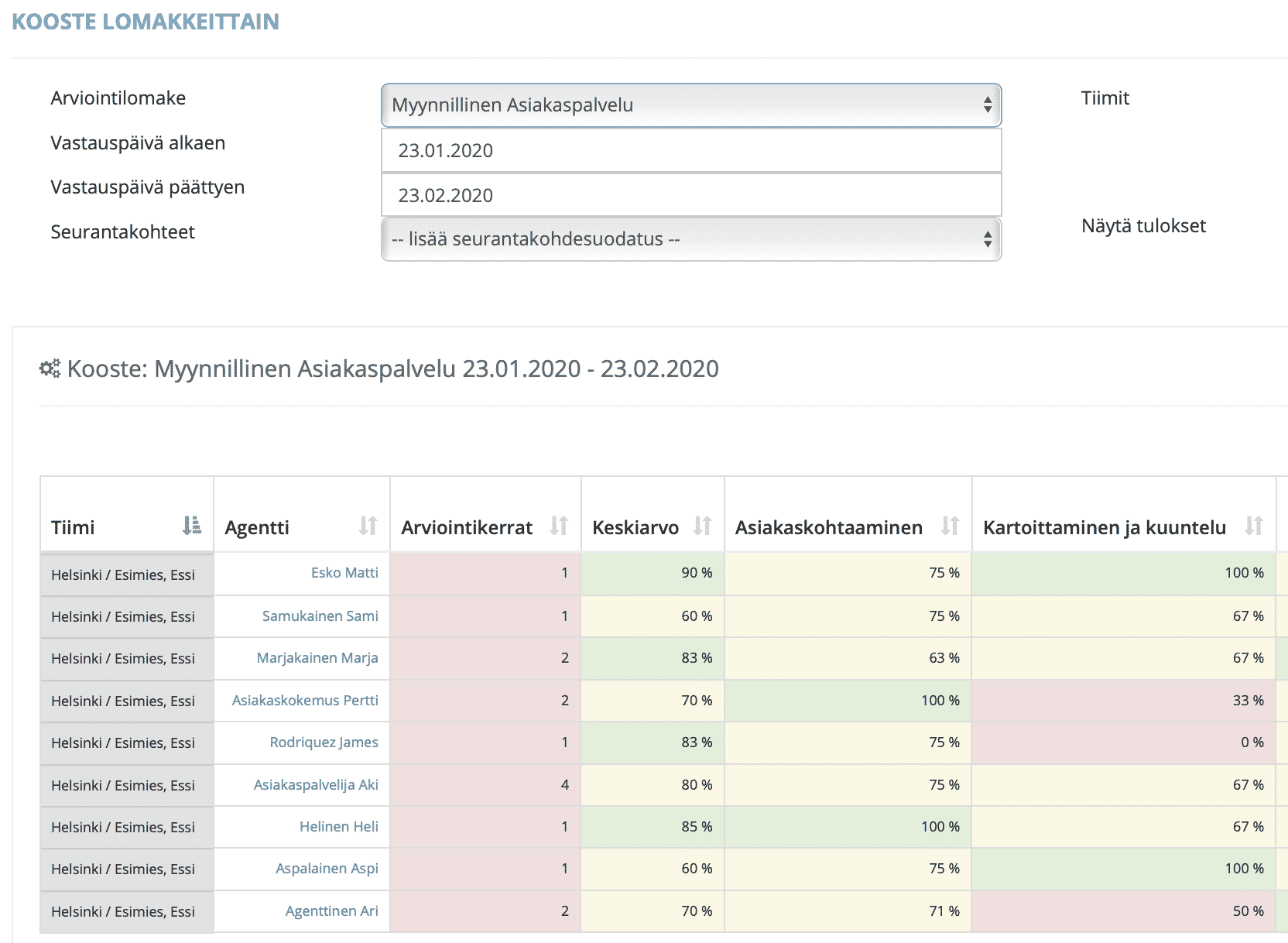The height and width of the screenshot is (943, 1288).
Task: Open agent Esko Matti link
Action: pyautogui.click(x=344, y=573)
